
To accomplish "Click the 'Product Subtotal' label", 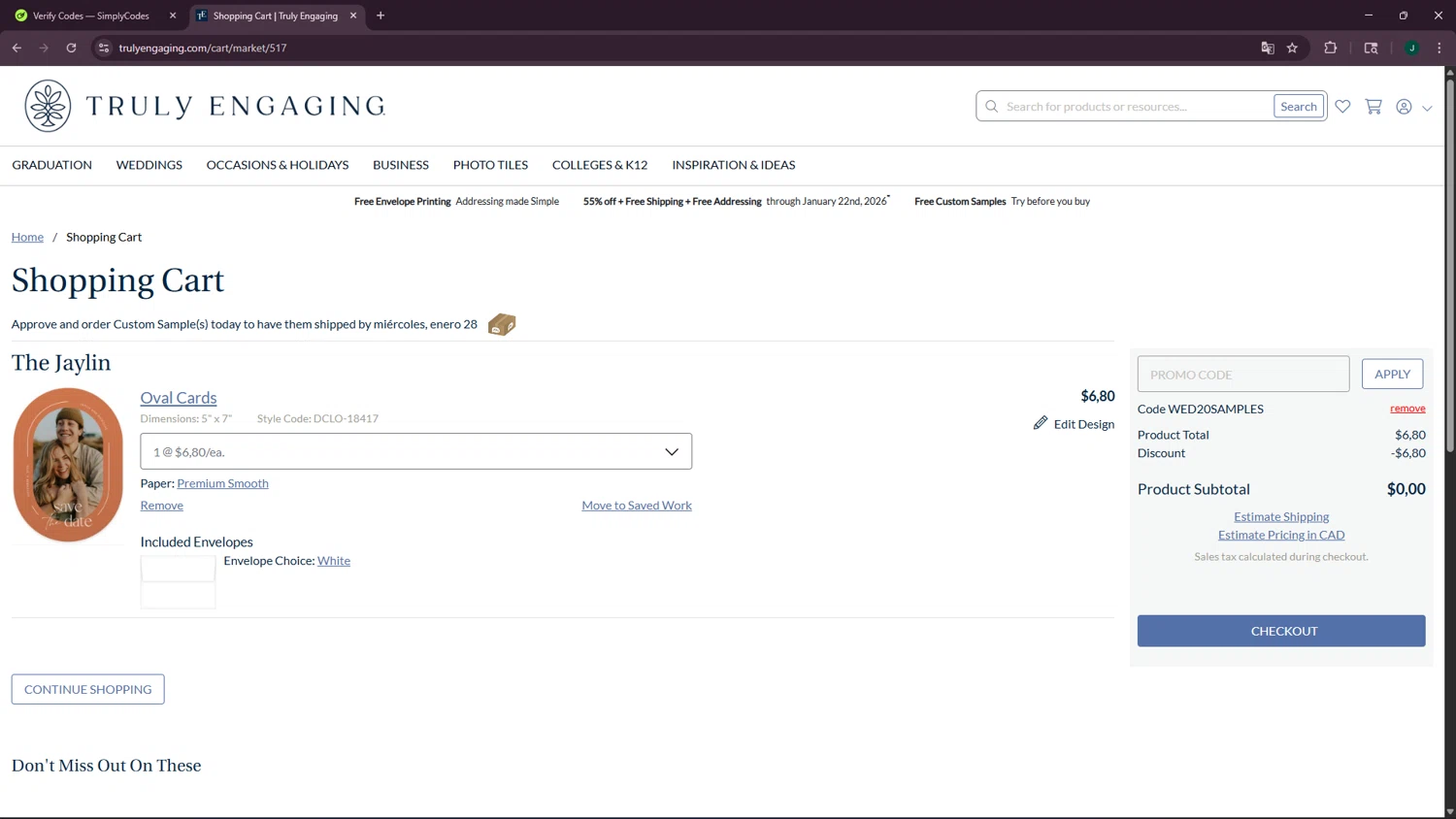I will [1194, 489].
